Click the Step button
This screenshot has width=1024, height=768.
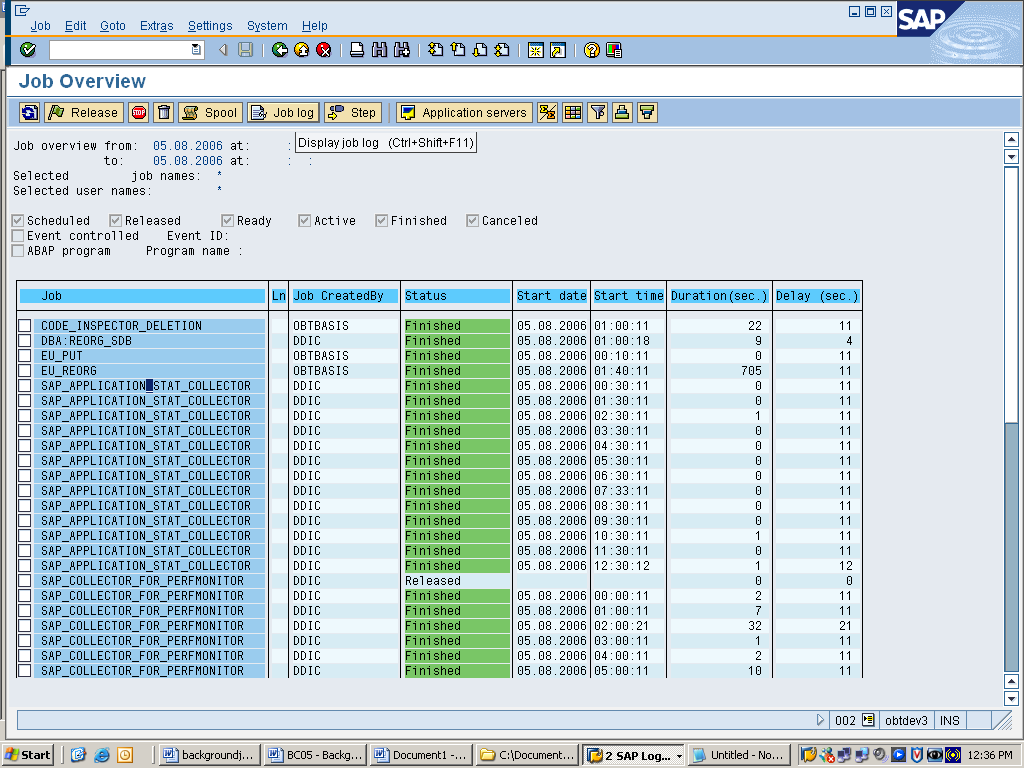point(353,112)
